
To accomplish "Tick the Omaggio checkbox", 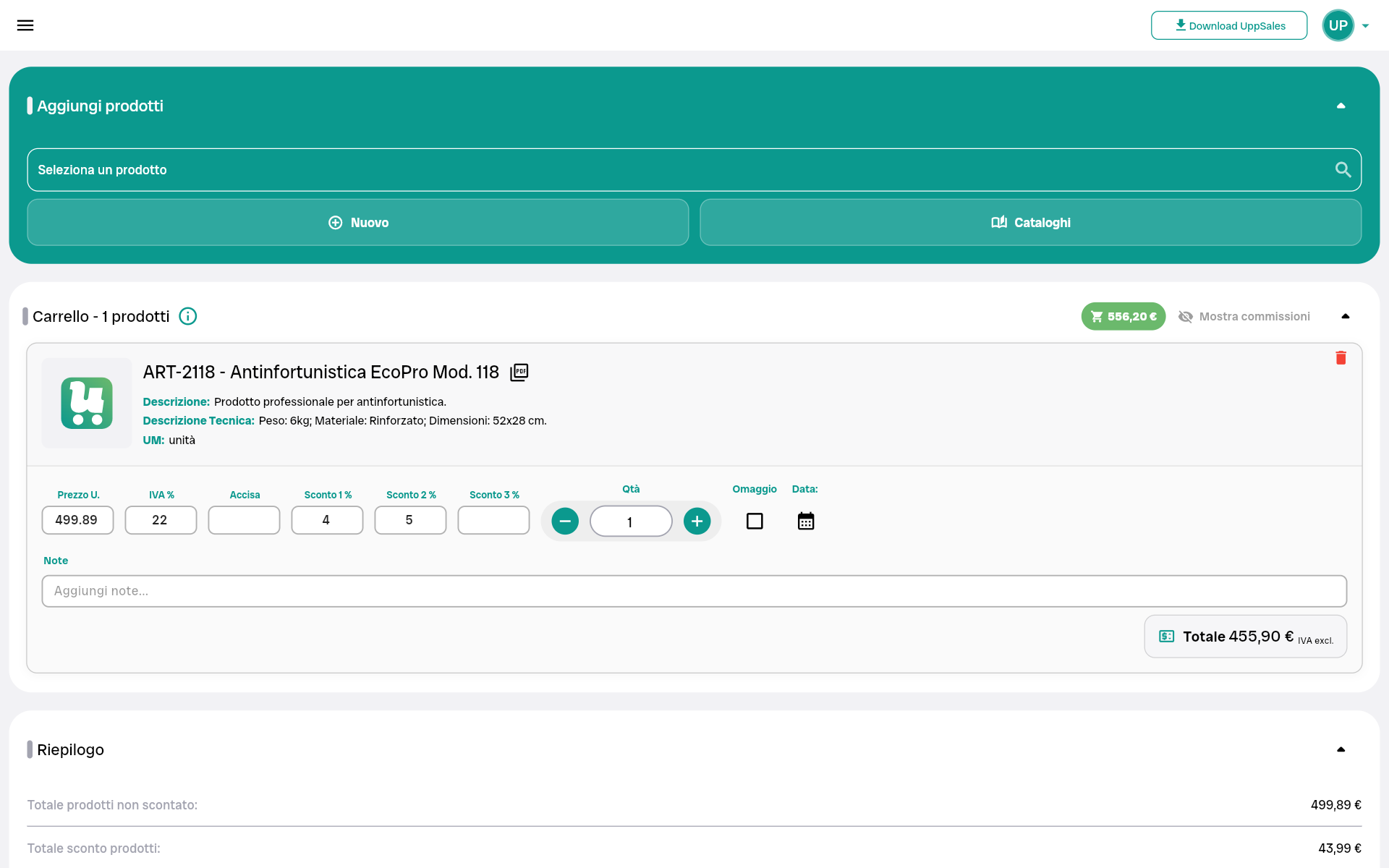I will coord(755,521).
